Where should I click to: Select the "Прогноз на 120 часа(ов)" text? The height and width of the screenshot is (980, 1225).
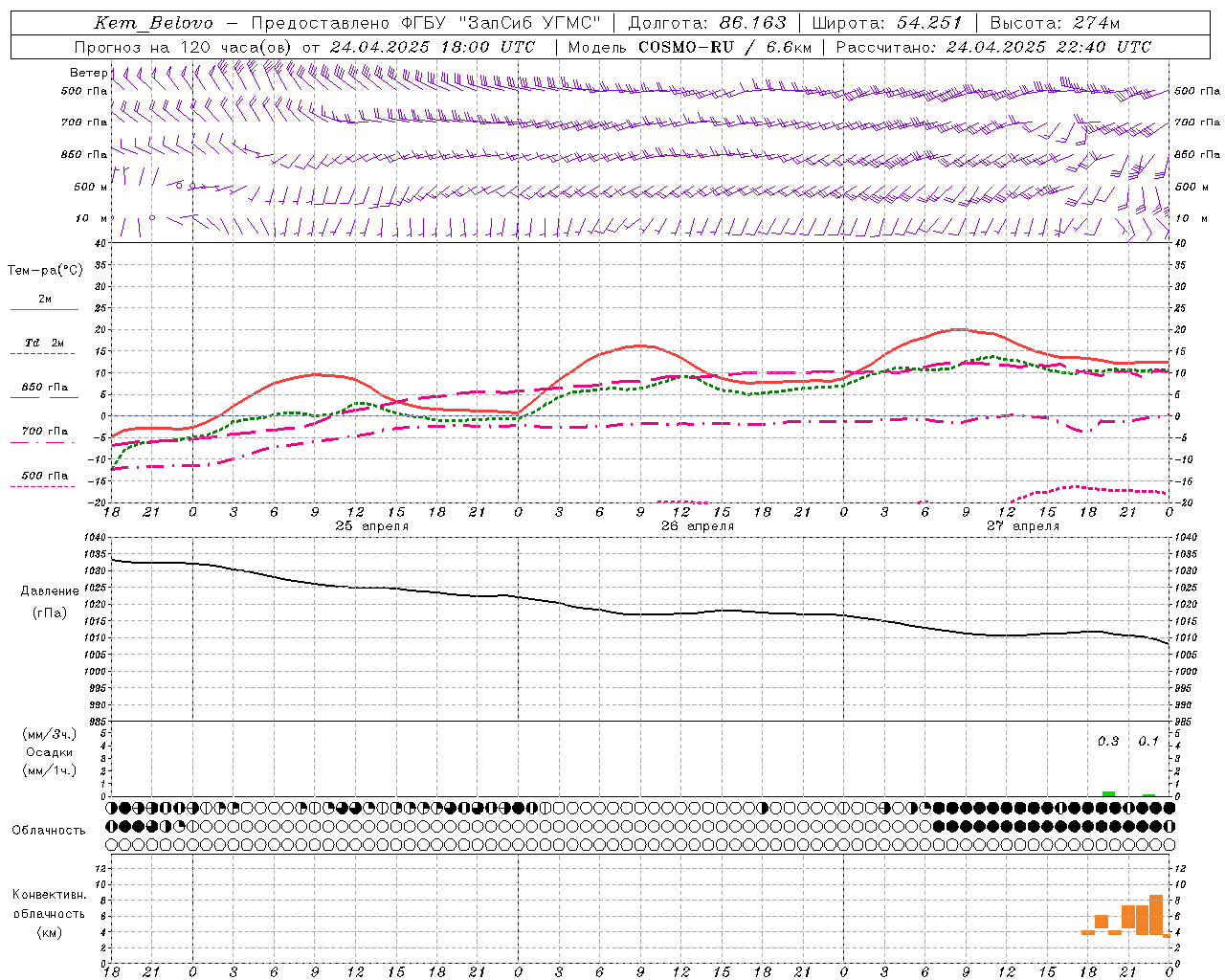point(184,47)
